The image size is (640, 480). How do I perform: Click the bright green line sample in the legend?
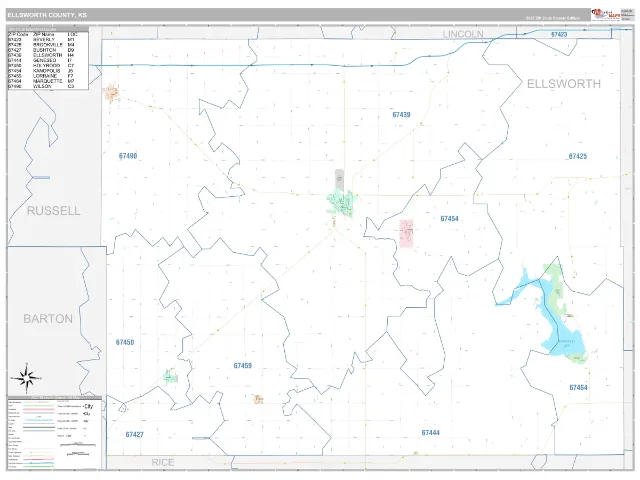(39, 467)
